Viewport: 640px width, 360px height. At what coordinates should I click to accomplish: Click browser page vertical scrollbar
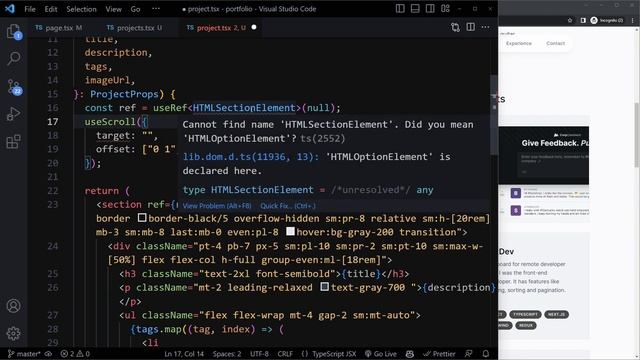637,135
